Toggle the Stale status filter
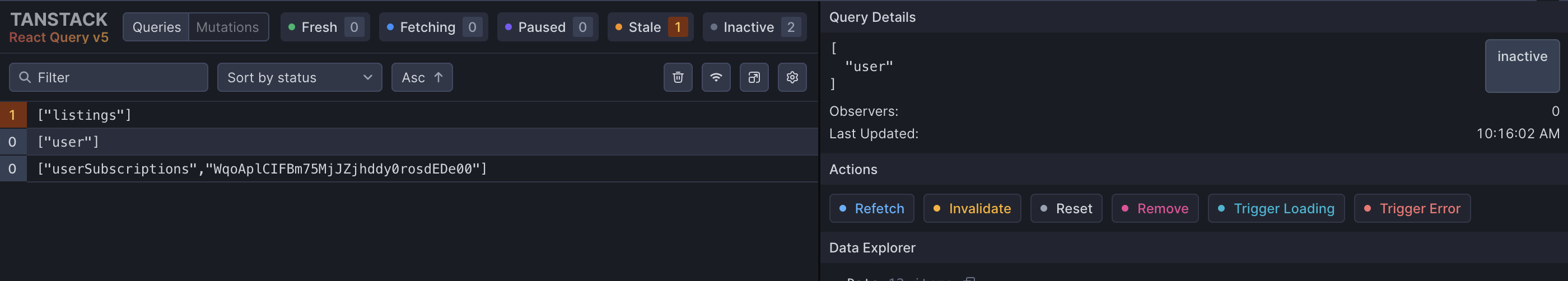1568x281 pixels. (x=650, y=27)
